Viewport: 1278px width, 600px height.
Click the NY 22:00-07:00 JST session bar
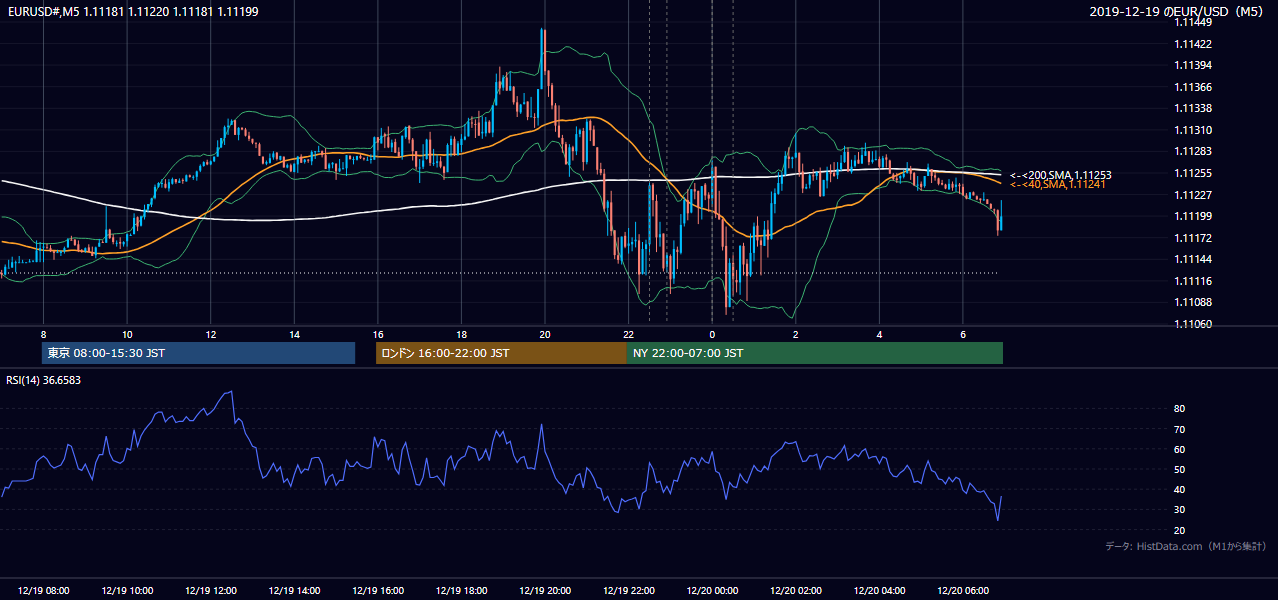coord(815,353)
